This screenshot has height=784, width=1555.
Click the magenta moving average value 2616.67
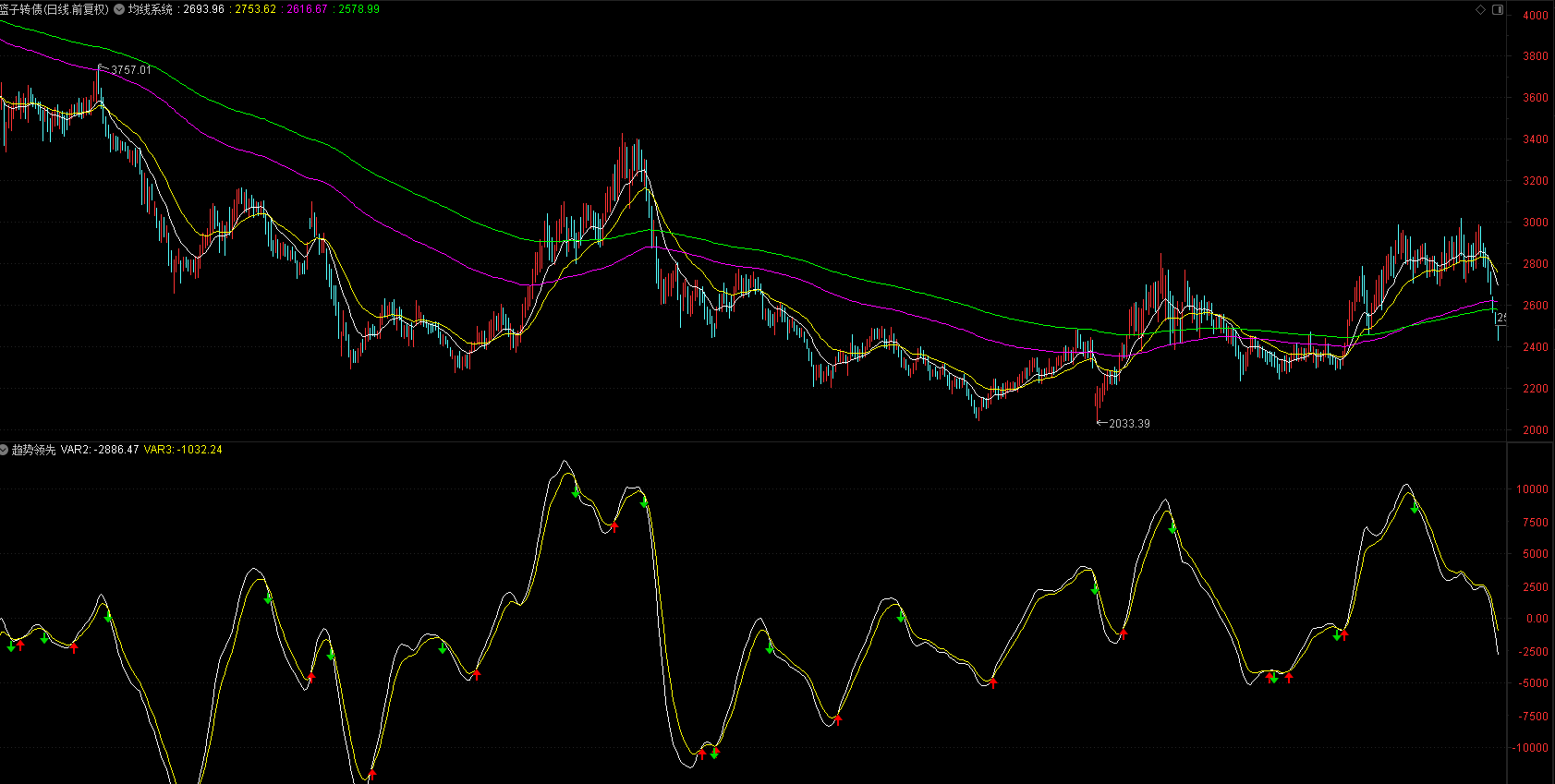[308, 9]
